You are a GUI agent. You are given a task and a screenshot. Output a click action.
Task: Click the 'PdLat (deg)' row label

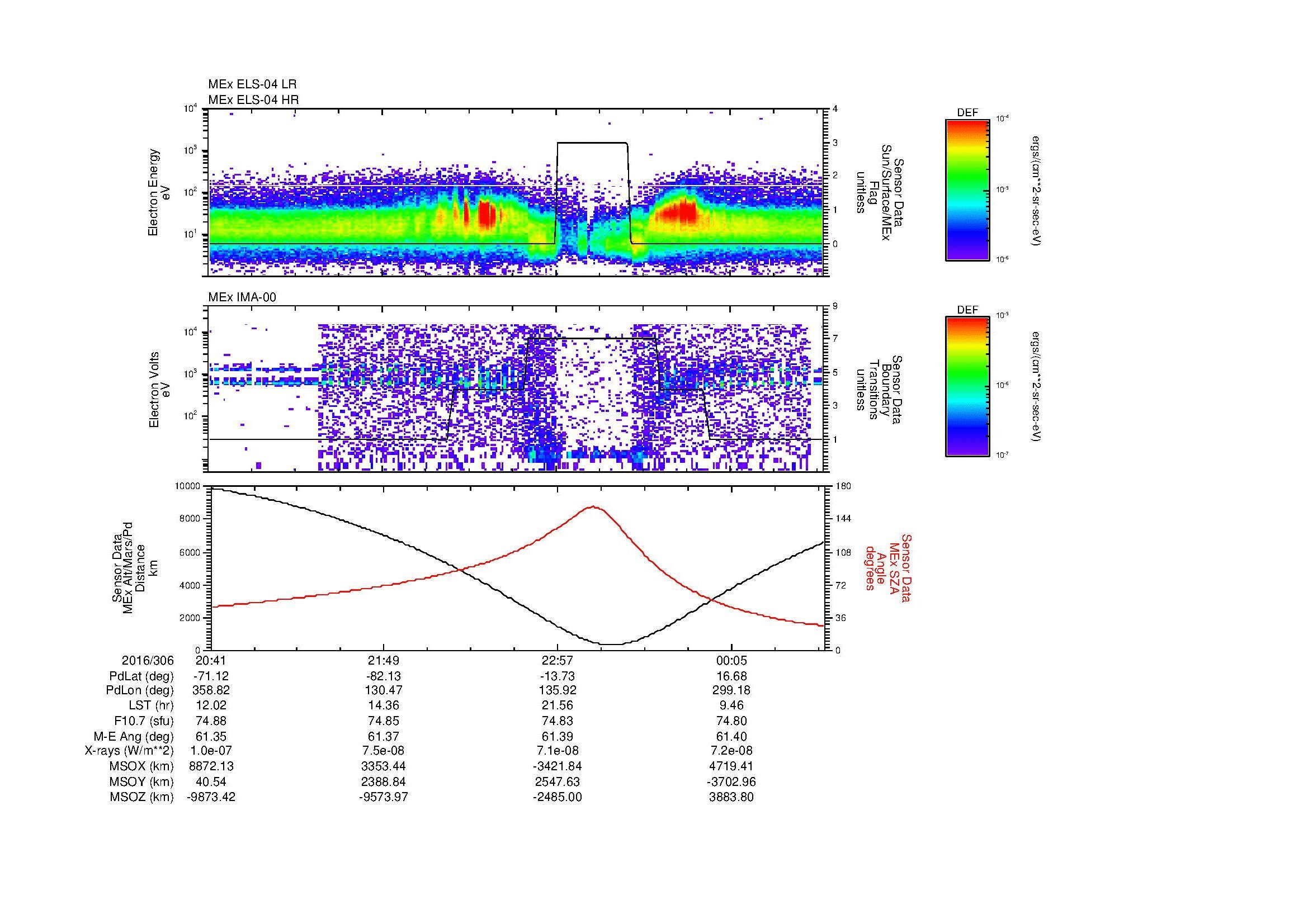[141, 676]
